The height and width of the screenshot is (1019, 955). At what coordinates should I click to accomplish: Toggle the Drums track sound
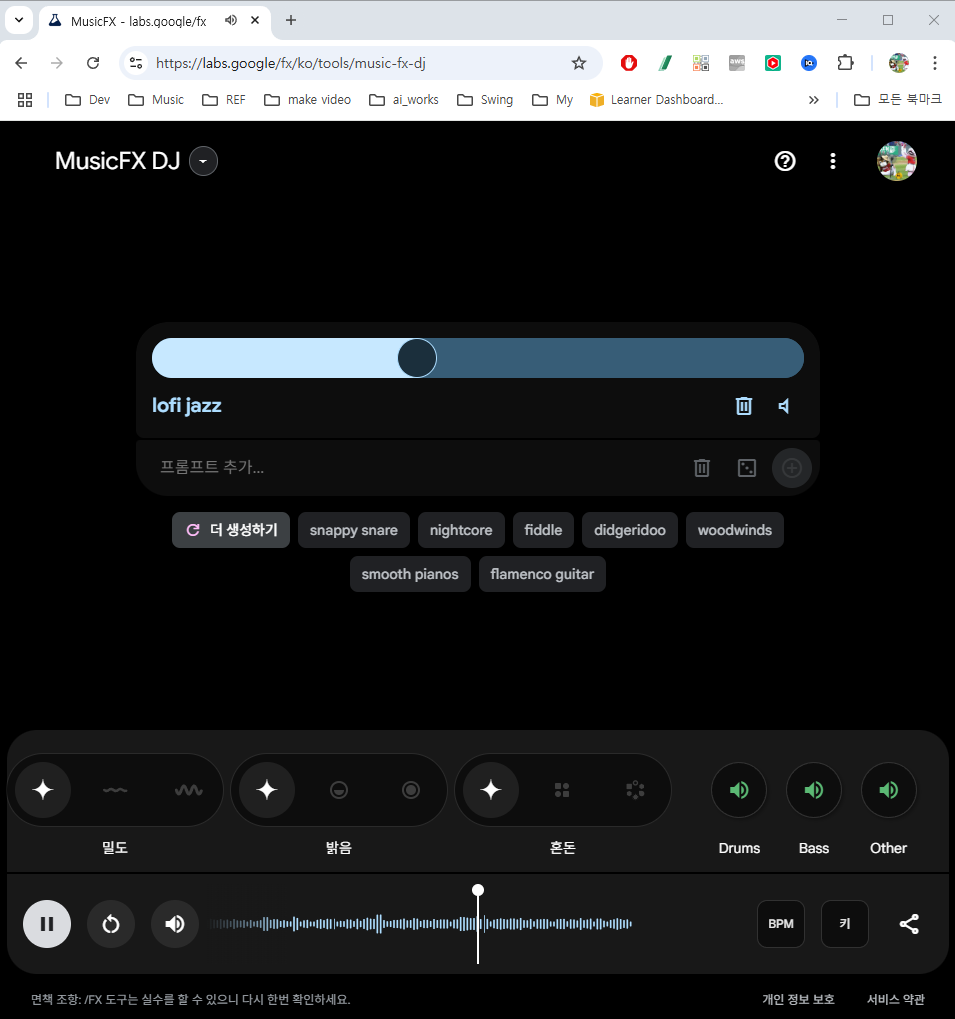coord(739,790)
